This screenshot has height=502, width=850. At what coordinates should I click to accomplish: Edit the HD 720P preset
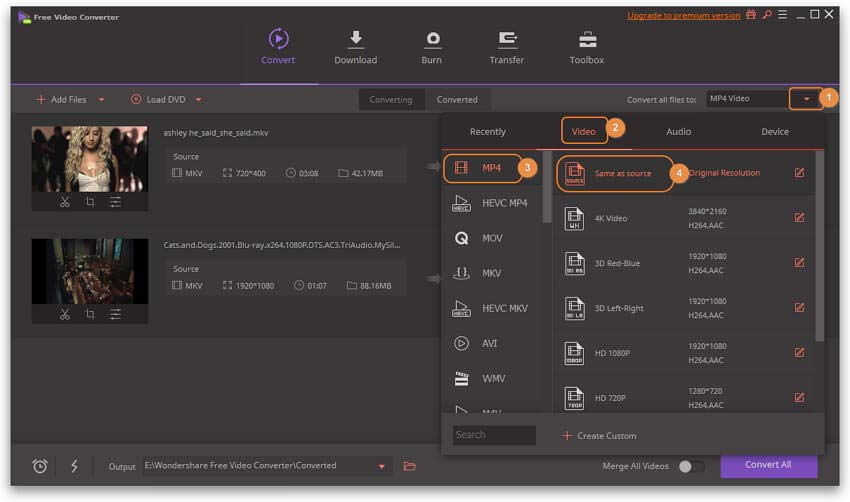tap(799, 397)
